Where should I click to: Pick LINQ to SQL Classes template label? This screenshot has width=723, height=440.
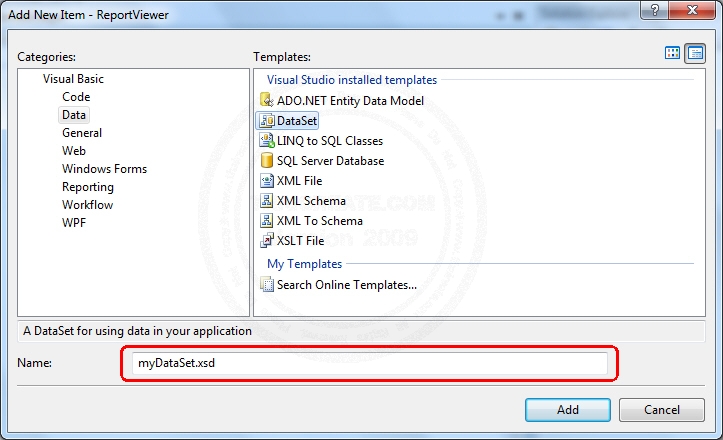click(330, 141)
